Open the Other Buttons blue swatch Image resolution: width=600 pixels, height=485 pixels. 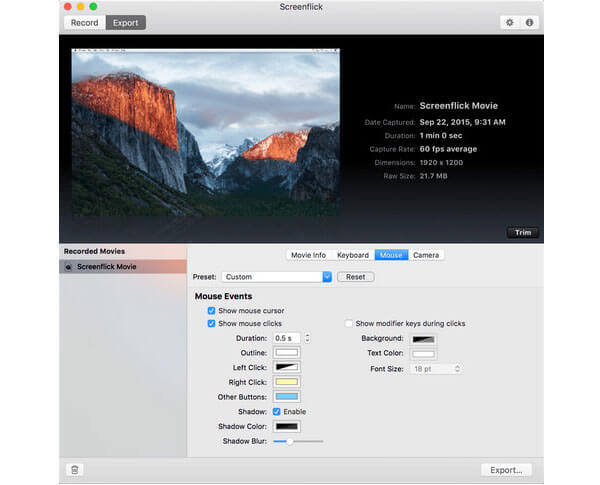[287, 397]
